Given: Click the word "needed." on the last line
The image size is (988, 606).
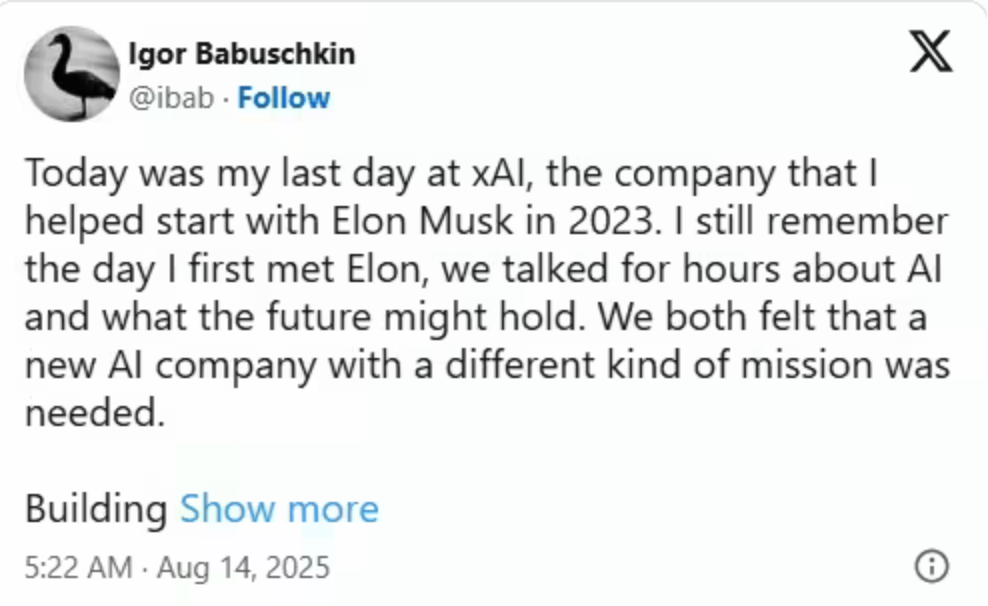Looking at the screenshot, I should [95, 413].
